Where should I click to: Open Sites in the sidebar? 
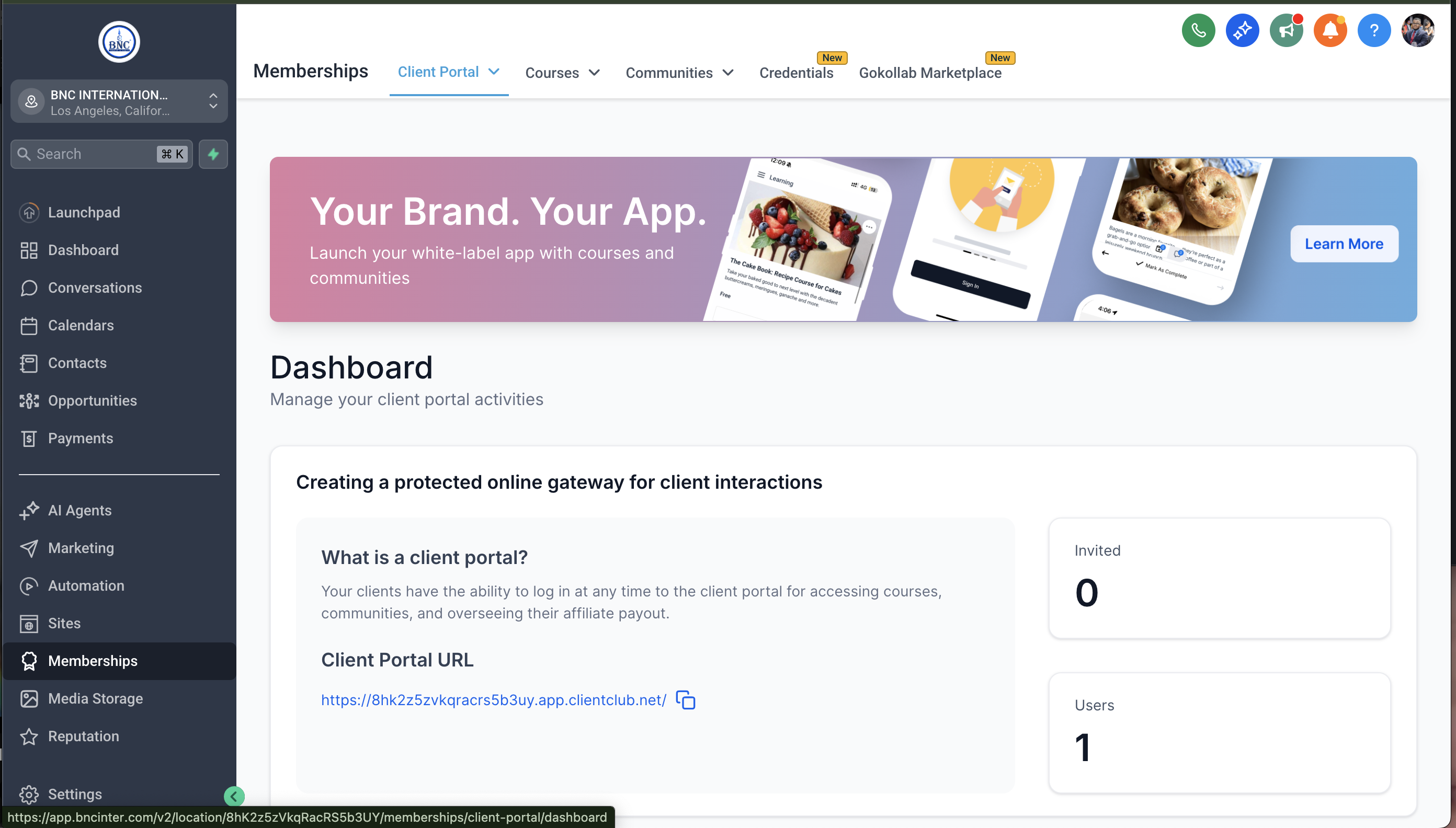[x=119, y=623]
